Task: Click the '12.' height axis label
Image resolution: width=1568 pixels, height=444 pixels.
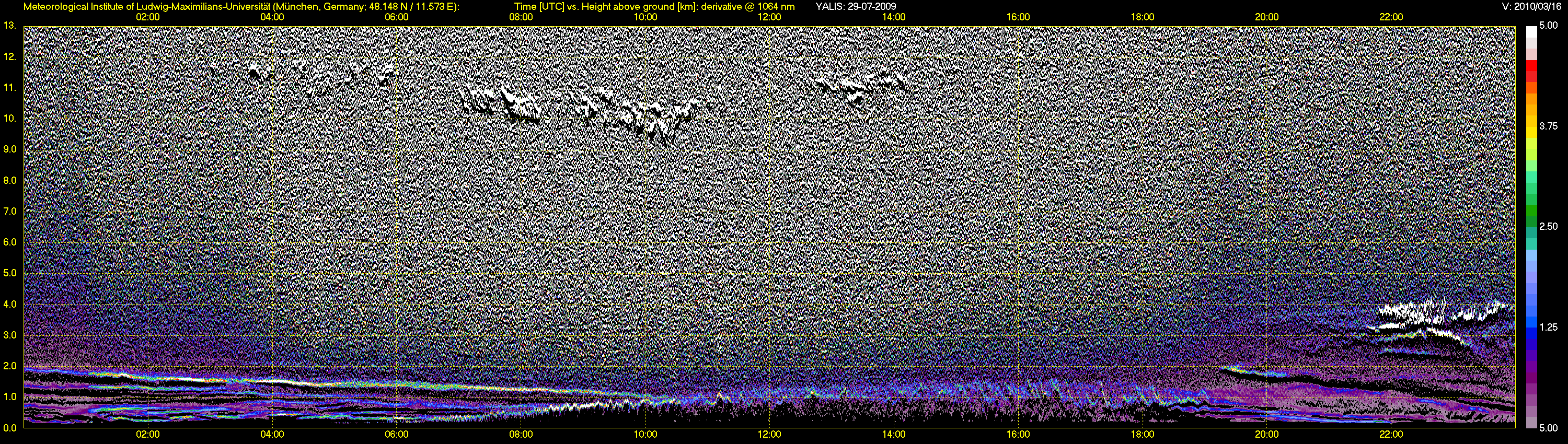Action: pyautogui.click(x=9, y=56)
